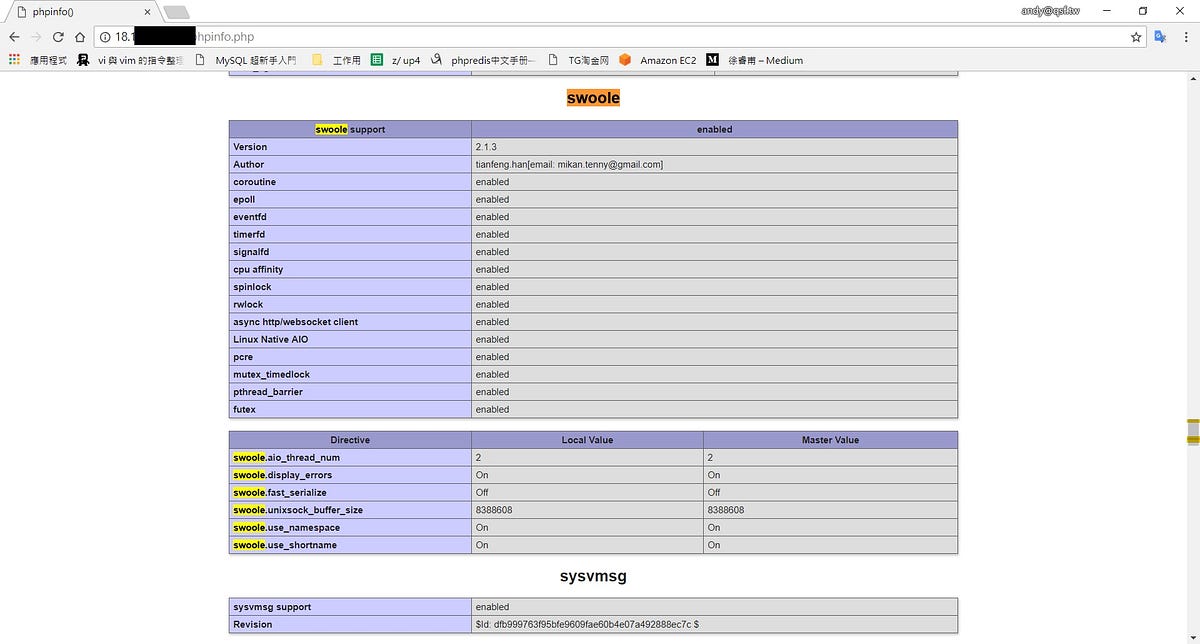The image size is (1200, 644).
Task: Open a new browser tab
Action: coord(176,11)
